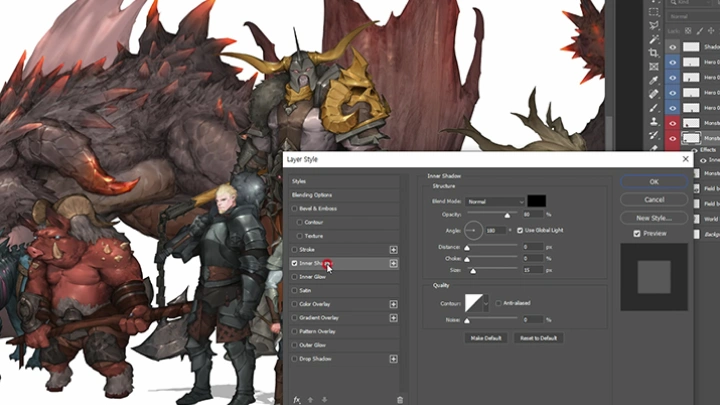Click the move effect up arrow
720x405 pixels.
[x=310, y=400]
